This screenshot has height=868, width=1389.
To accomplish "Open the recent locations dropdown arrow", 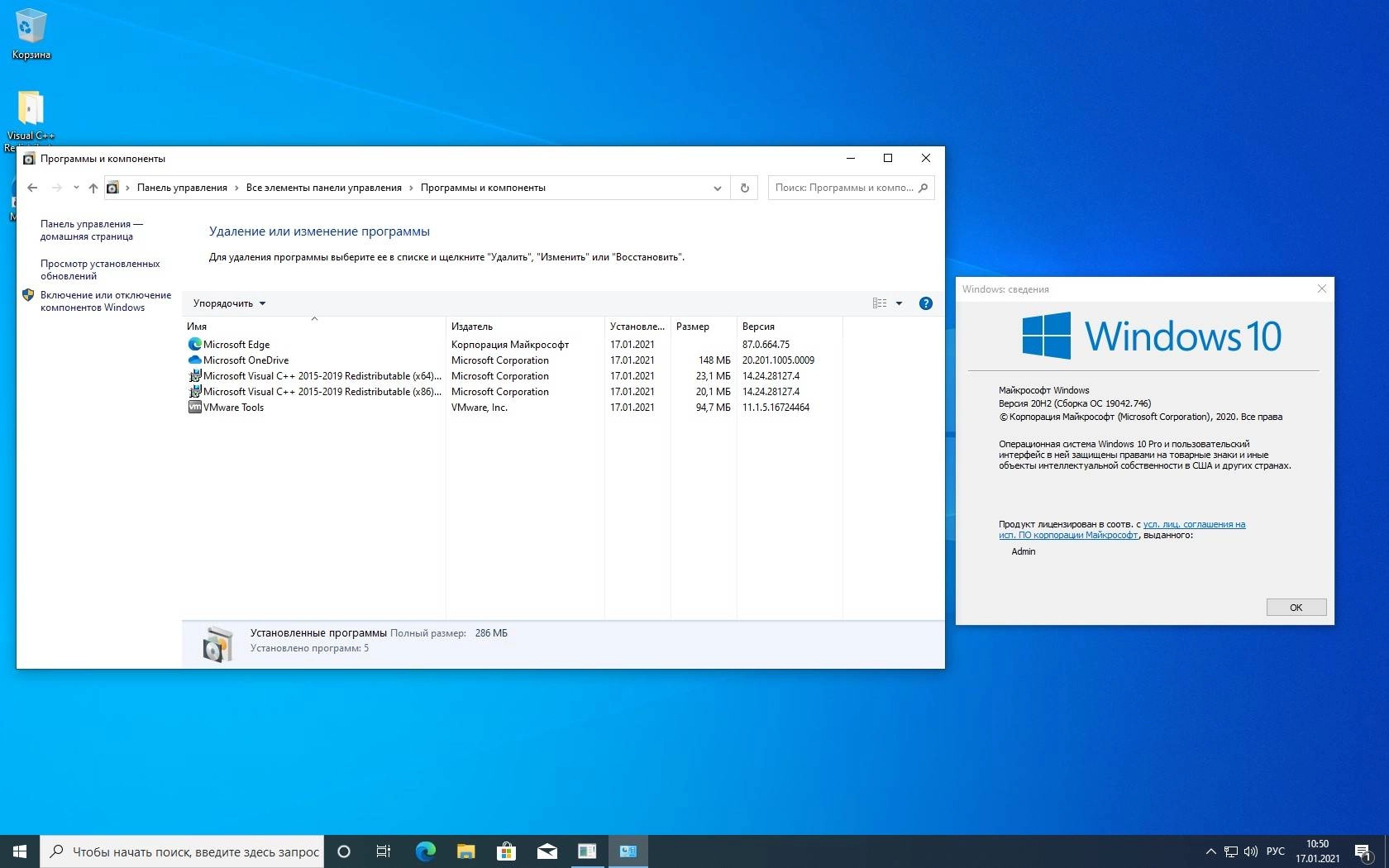I will pyautogui.click(x=76, y=188).
